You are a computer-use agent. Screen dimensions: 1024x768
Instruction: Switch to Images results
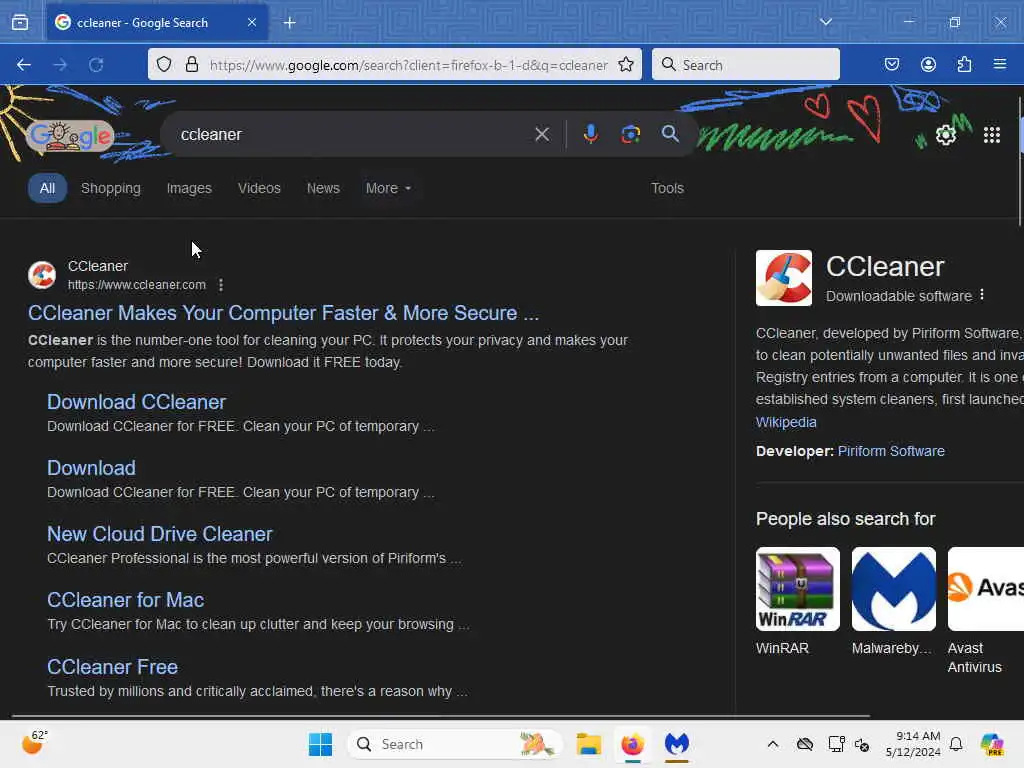[189, 188]
